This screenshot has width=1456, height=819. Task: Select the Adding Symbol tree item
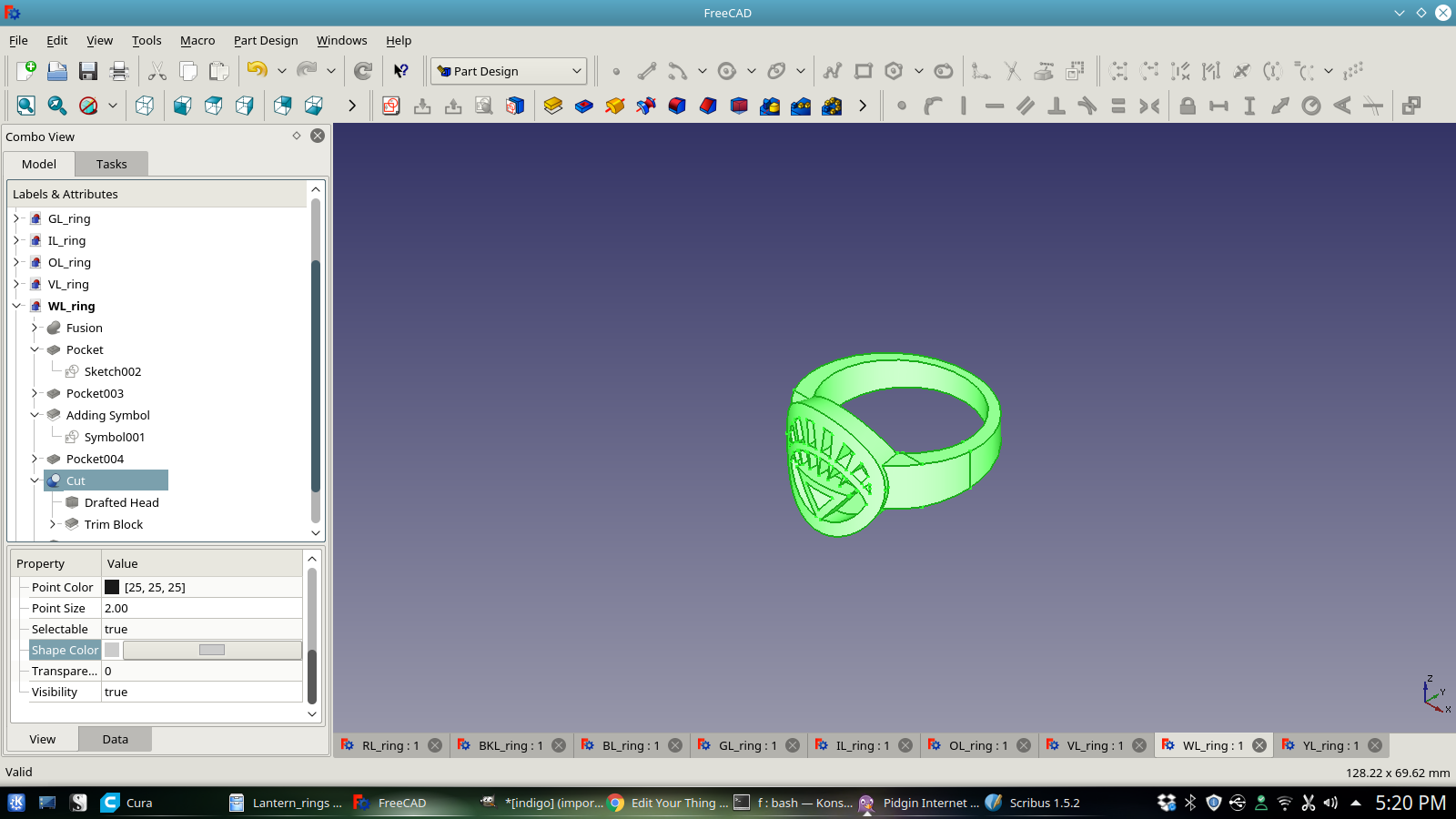(107, 415)
